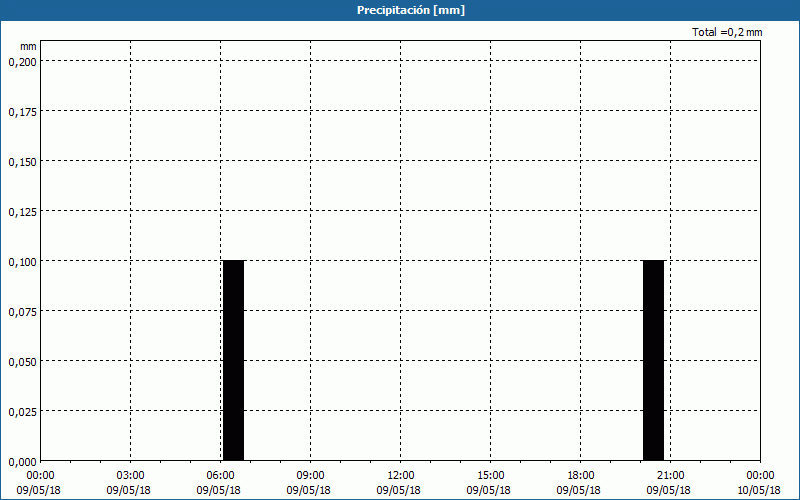Click the 0,150 y-axis value

pos(22,162)
